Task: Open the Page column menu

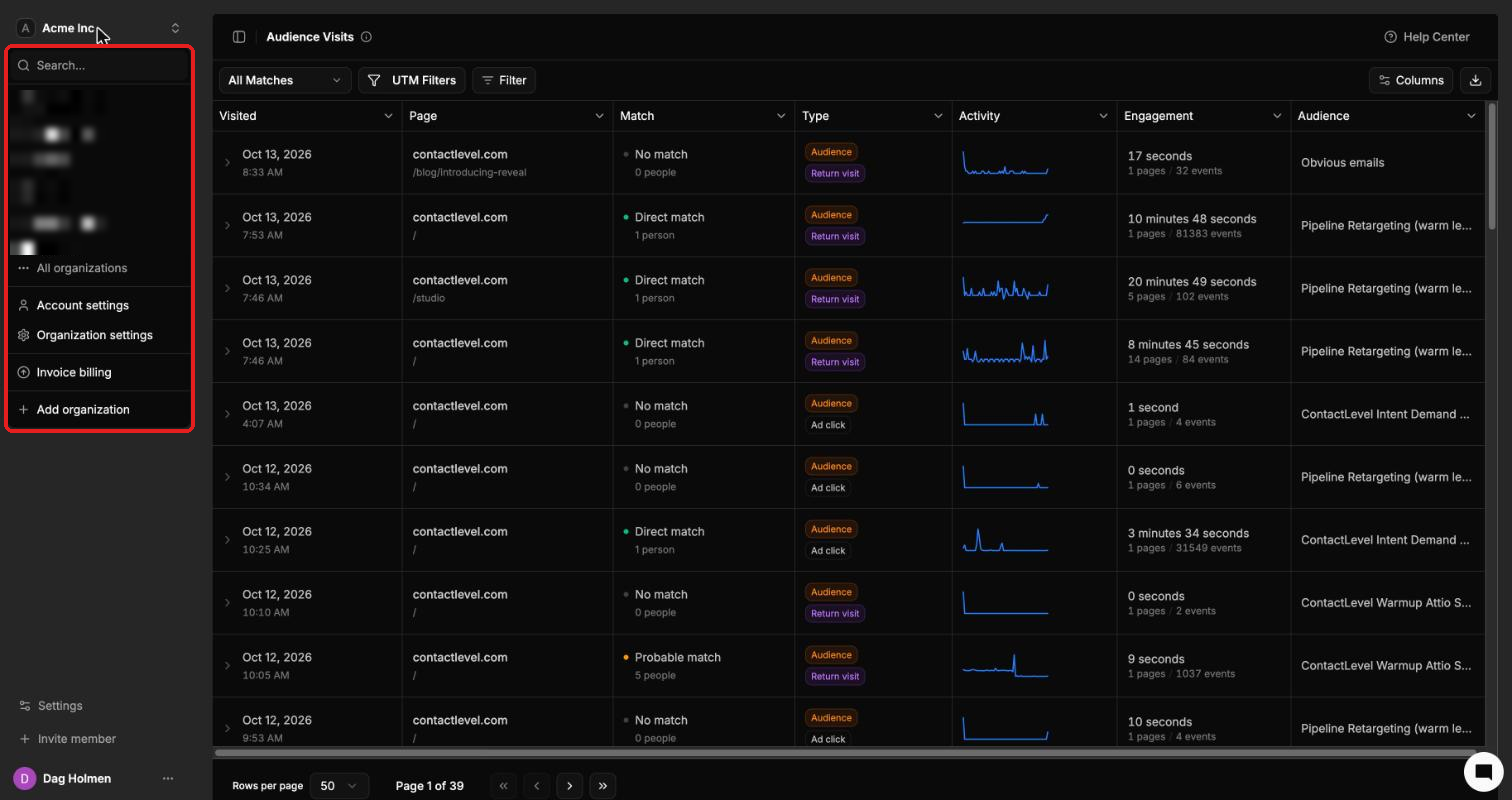Action: 599,116
